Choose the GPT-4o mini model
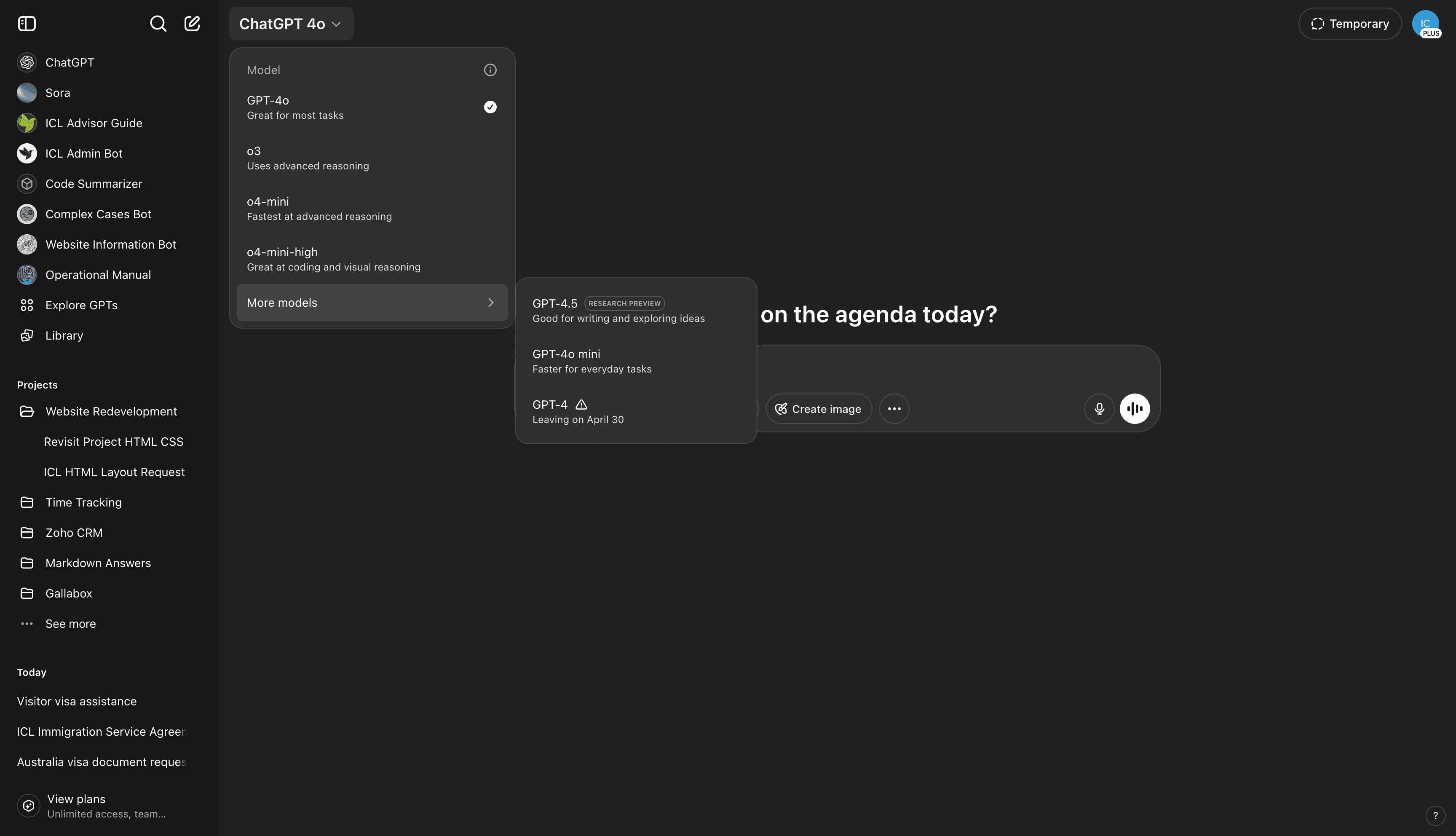Viewport: 1456px width, 836px height. point(636,361)
